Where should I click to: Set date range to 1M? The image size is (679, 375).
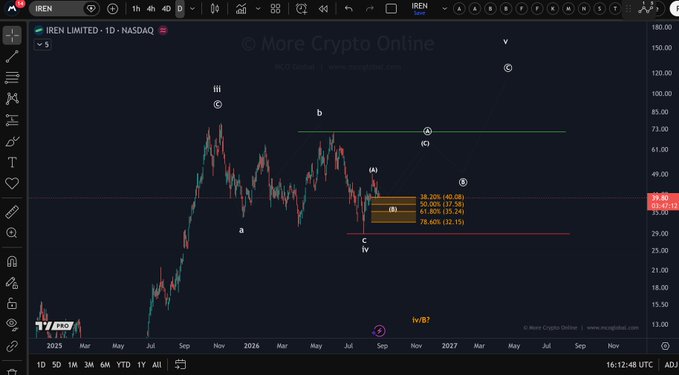click(73, 365)
